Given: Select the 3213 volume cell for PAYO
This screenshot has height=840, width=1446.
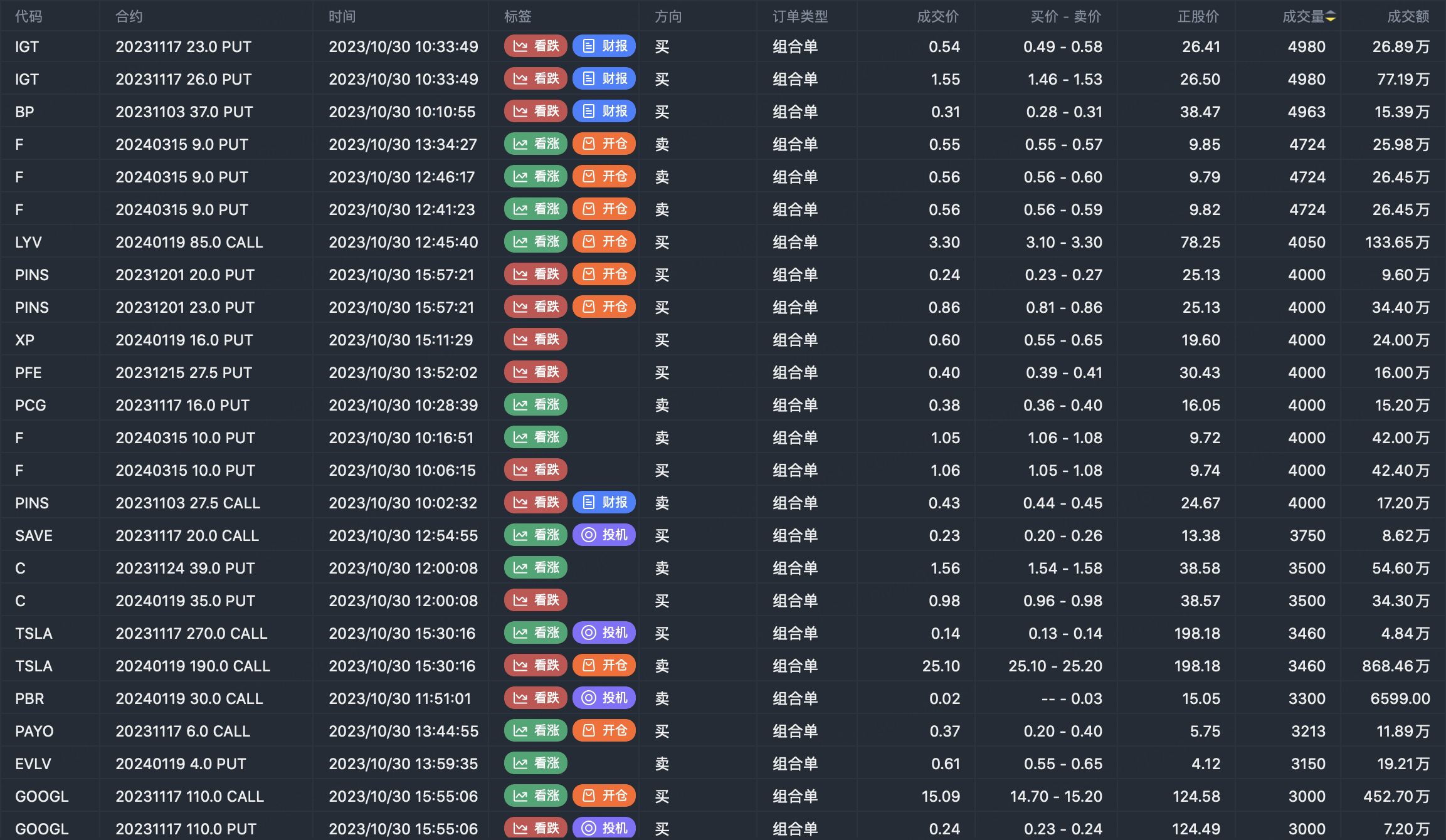Looking at the screenshot, I should click(1308, 731).
